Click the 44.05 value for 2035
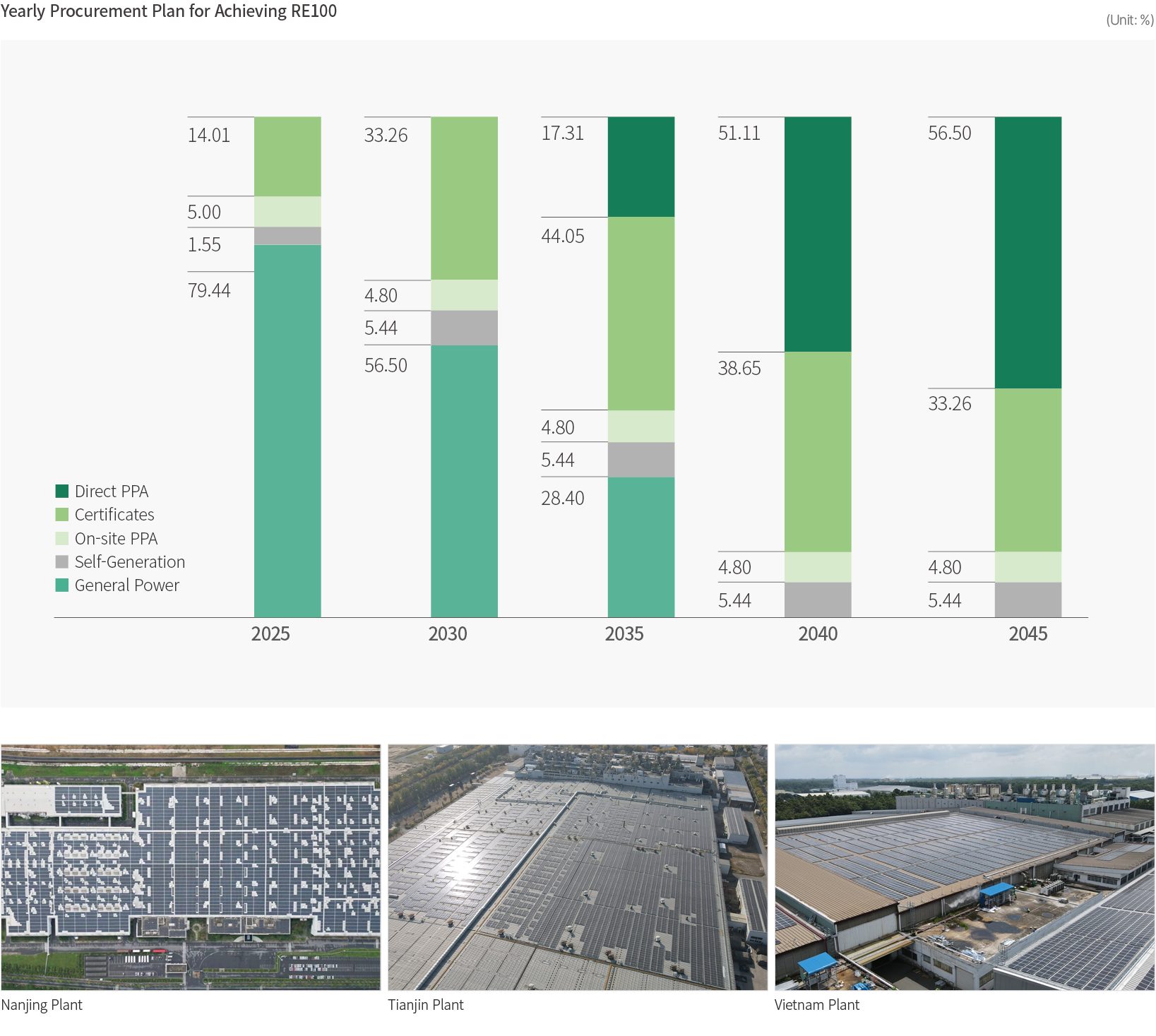This screenshot has height=1036, width=1156. pyautogui.click(x=563, y=236)
